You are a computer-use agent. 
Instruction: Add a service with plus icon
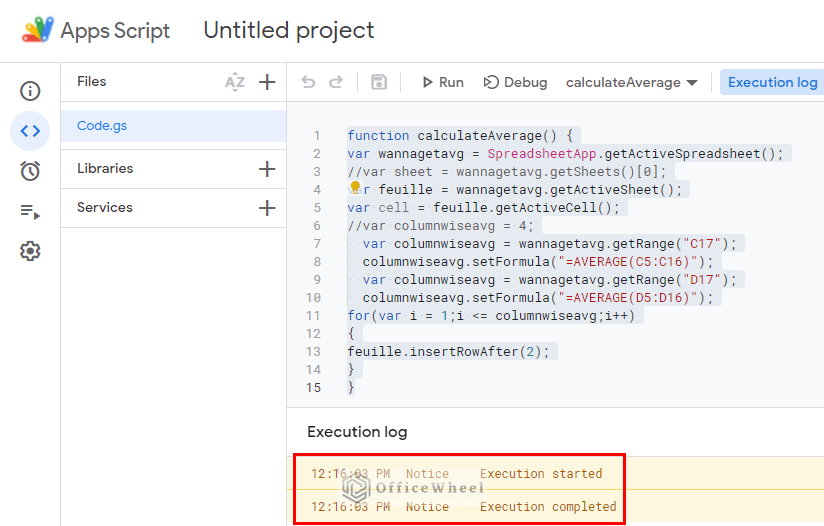(x=267, y=208)
